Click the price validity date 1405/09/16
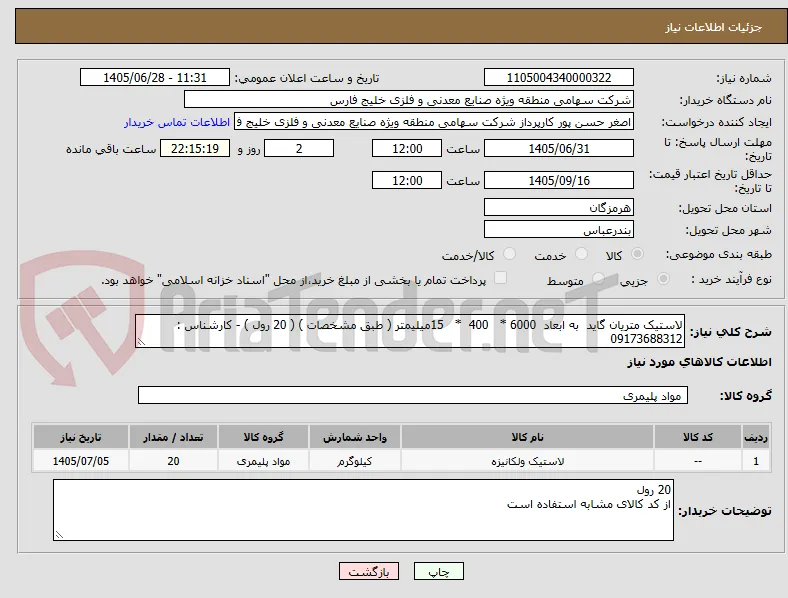This screenshot has height=598, width=788. click(x=559, y=180)
